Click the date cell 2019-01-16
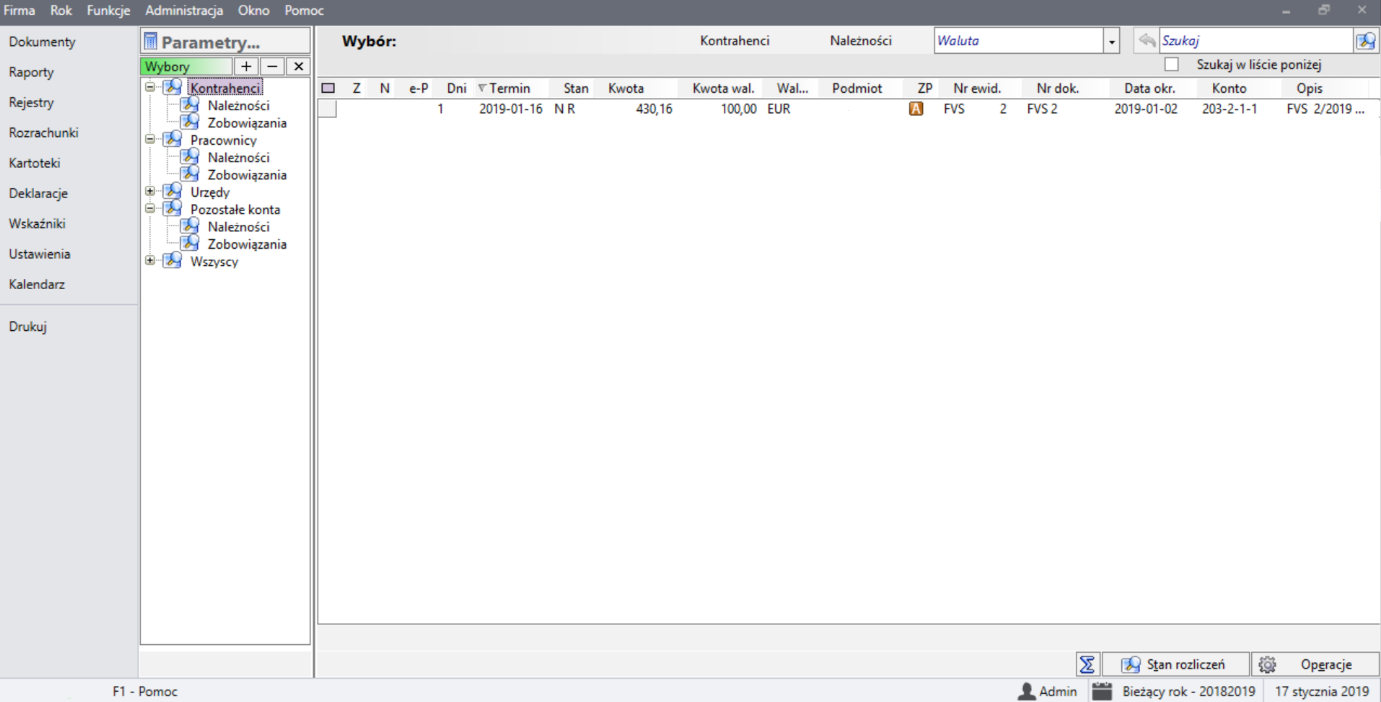The width and height of the screenshot is (1381, 702). (511, 109)
